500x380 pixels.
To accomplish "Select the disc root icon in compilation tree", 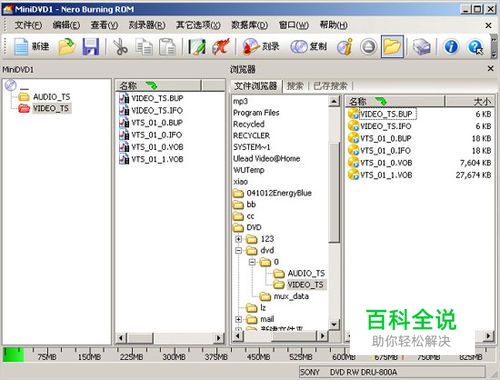I will (x=11, y=85).
